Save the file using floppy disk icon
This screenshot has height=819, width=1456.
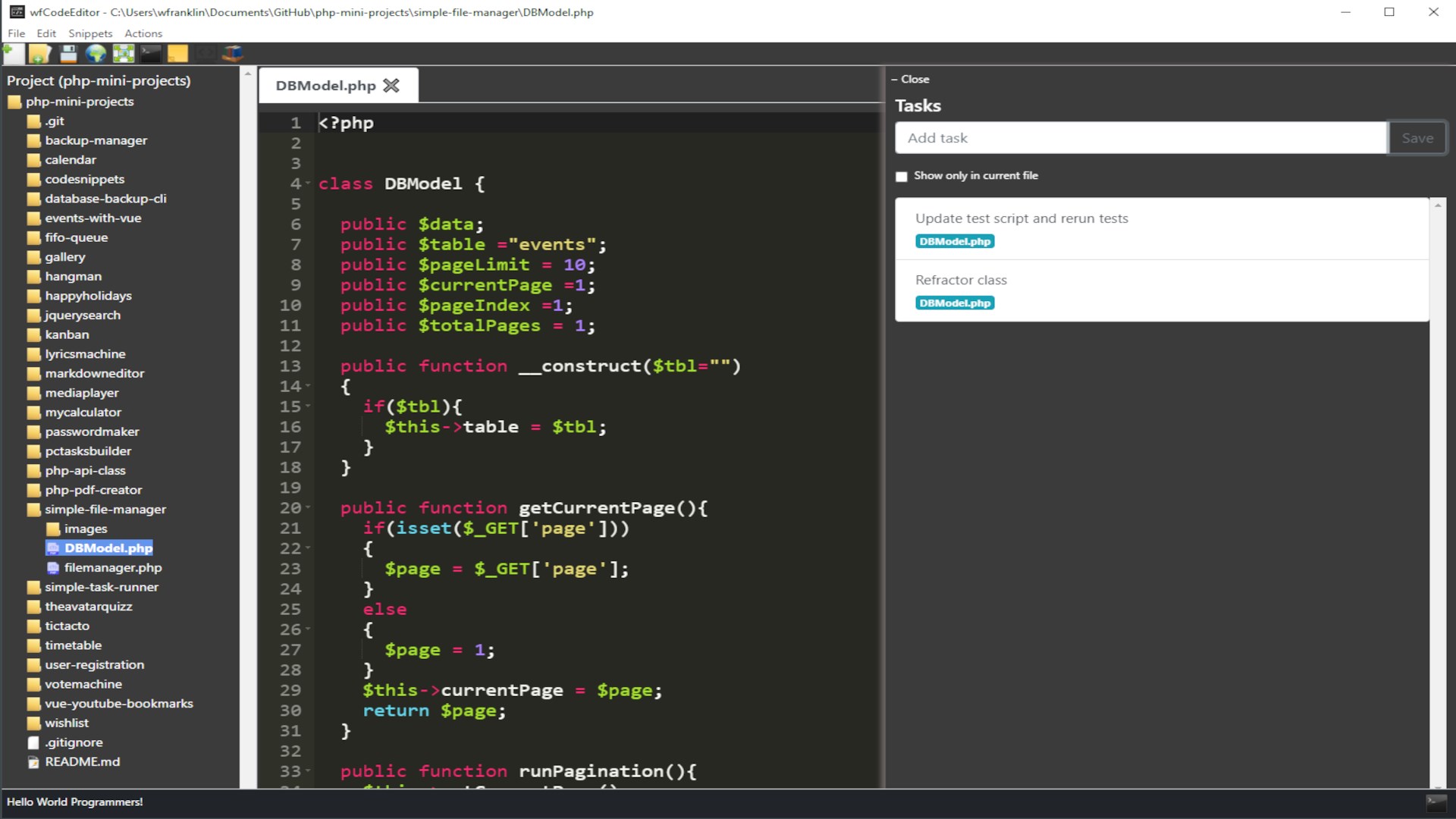(68, 53)
